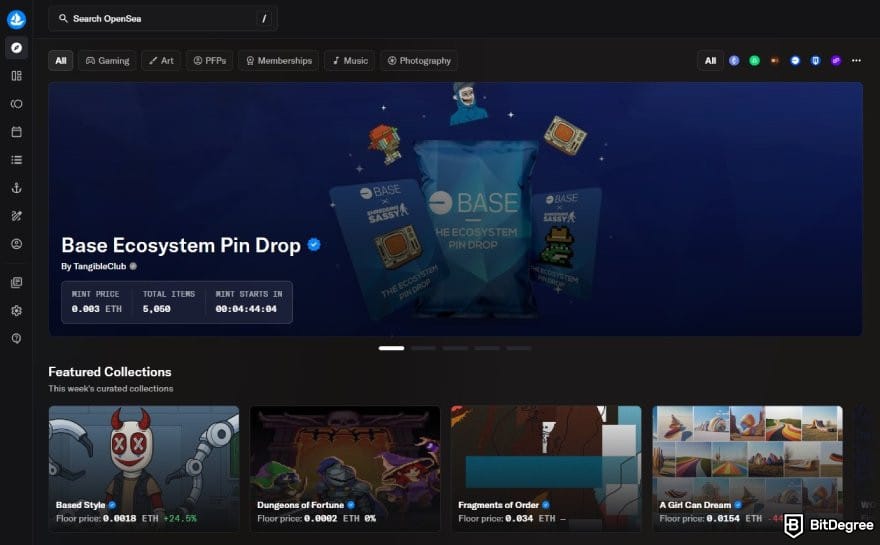880x545 pixels.
Task: Expand more chains with the ellipsis
Action: pyautogui.click(x=856, y=61)
